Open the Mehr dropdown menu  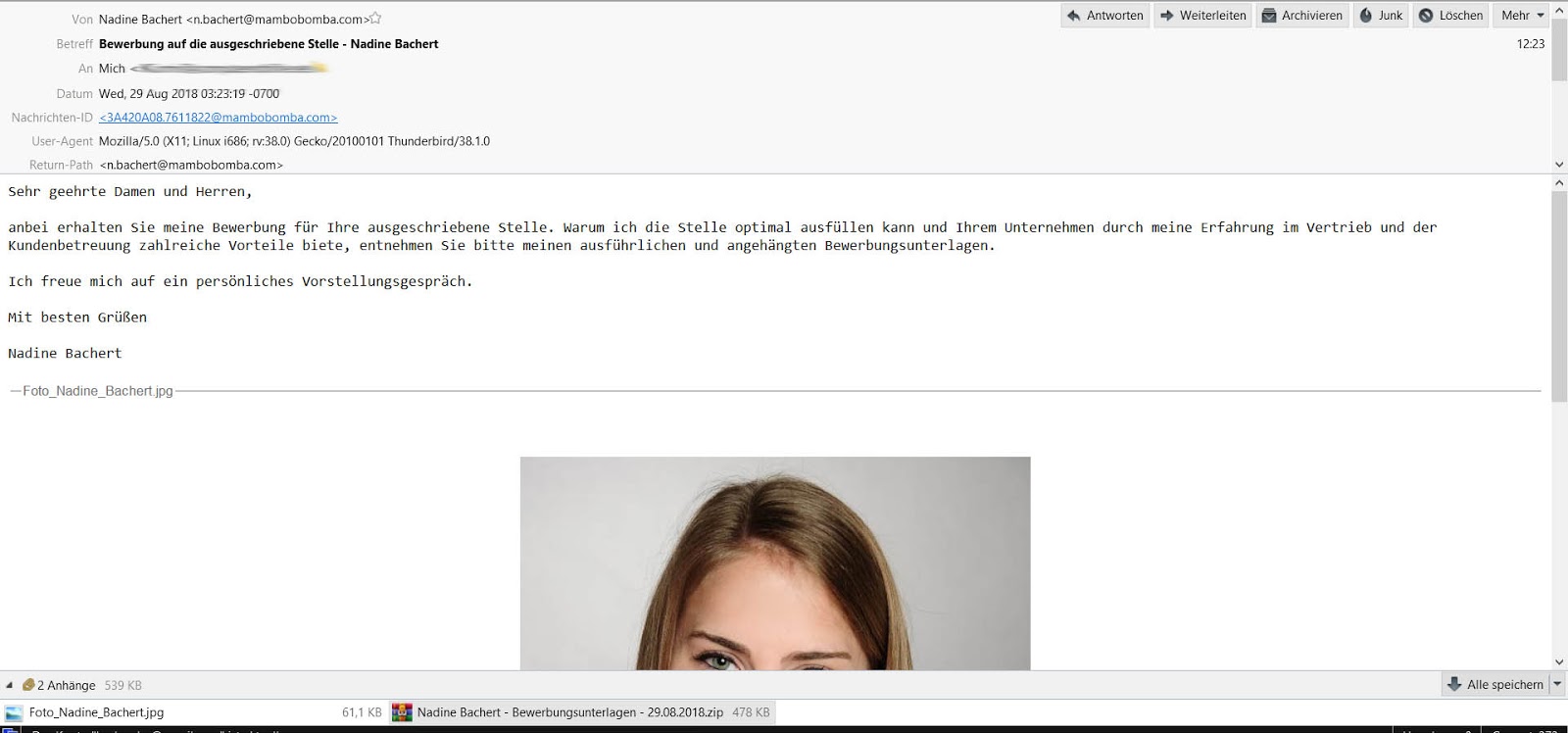[x=1521, y=16]
